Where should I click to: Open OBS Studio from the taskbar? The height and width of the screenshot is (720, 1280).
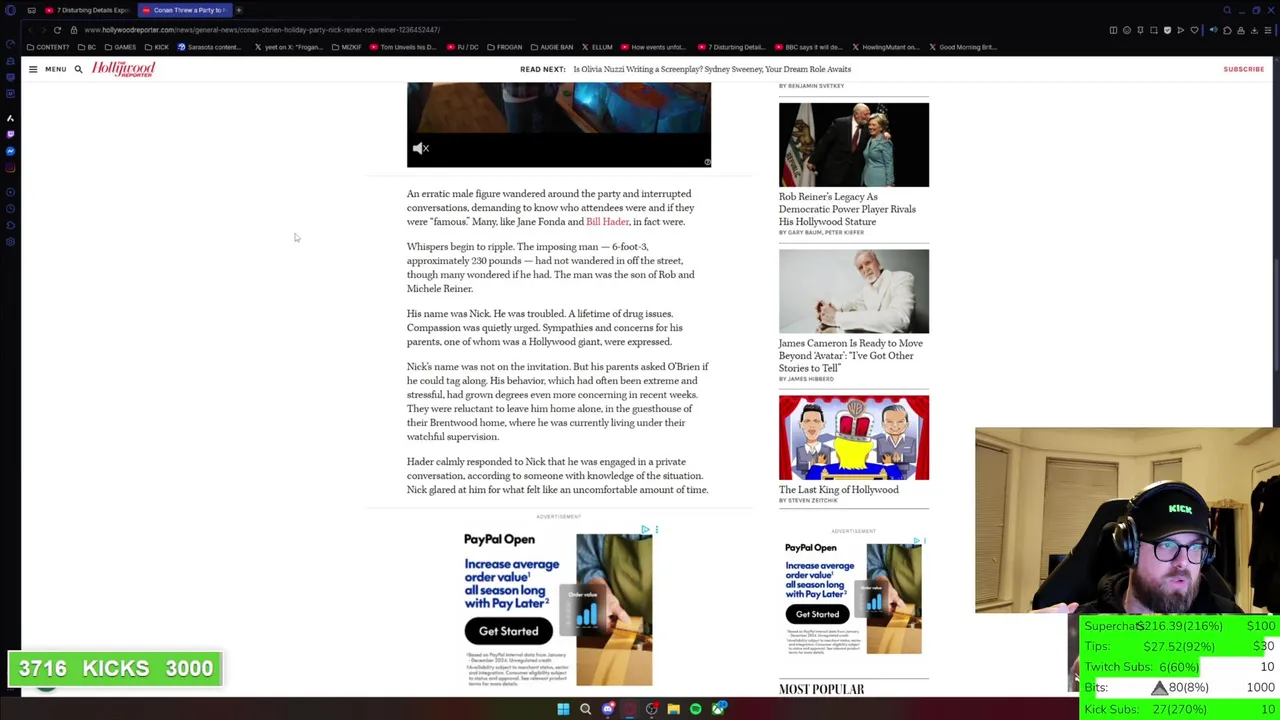(651, 709)
